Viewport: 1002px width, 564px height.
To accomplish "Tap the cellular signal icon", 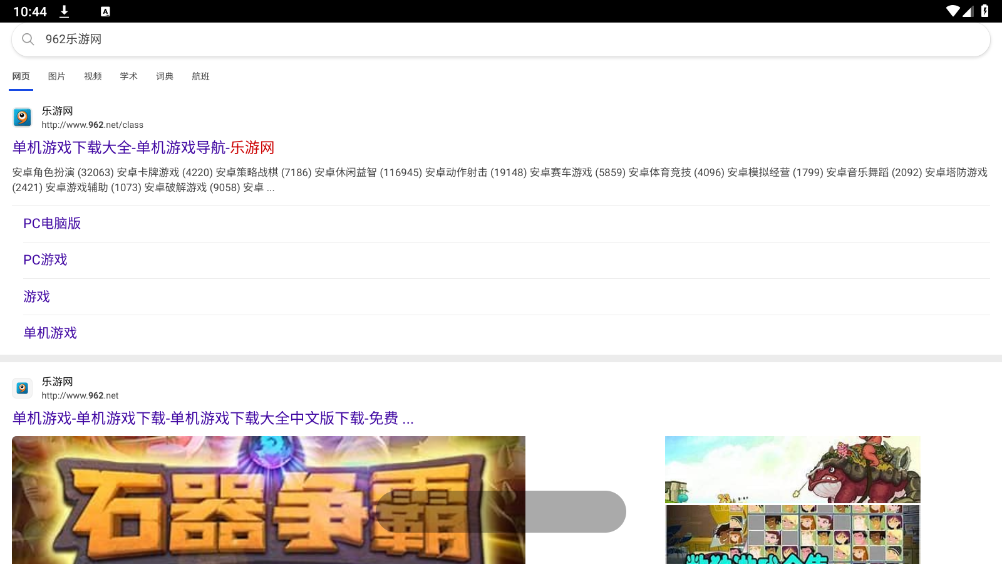I will point(967,11).
